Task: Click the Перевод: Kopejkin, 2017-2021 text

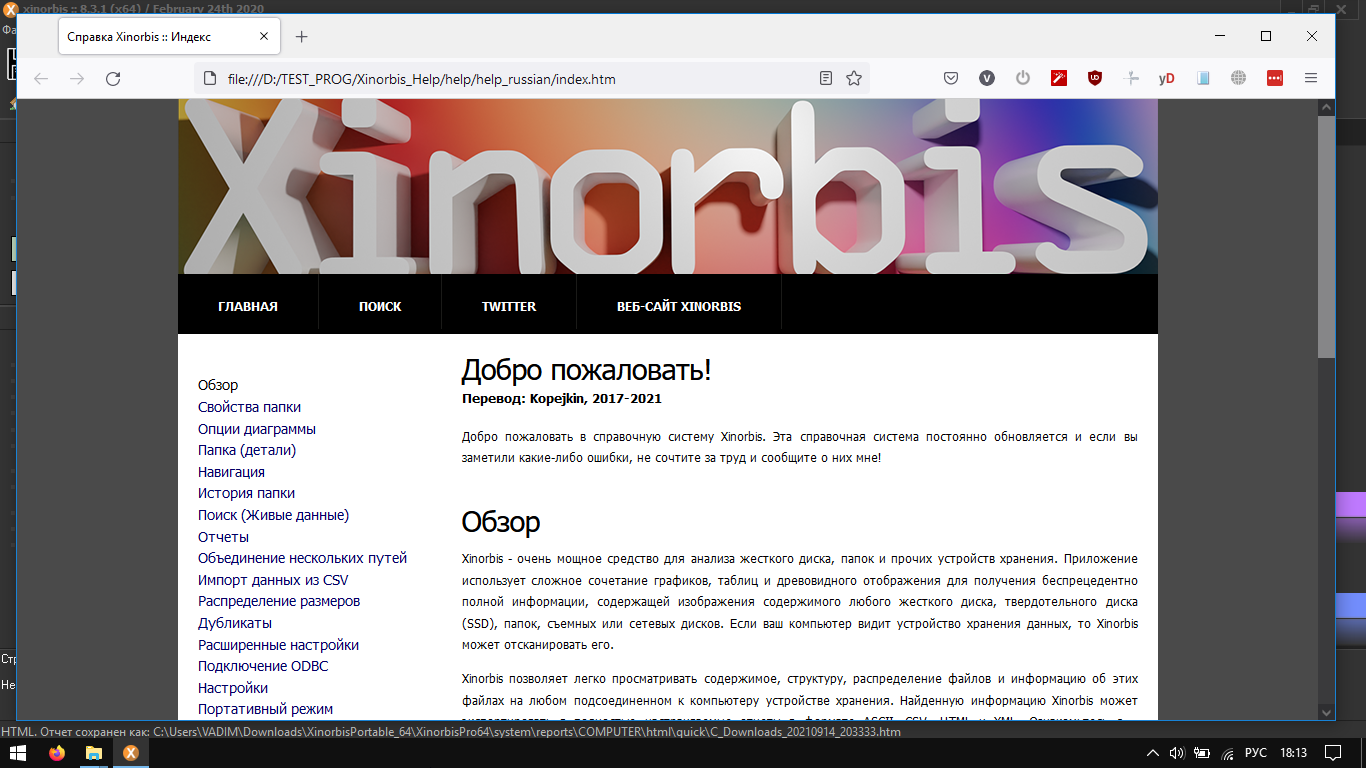Action: (x=561, y=398)
